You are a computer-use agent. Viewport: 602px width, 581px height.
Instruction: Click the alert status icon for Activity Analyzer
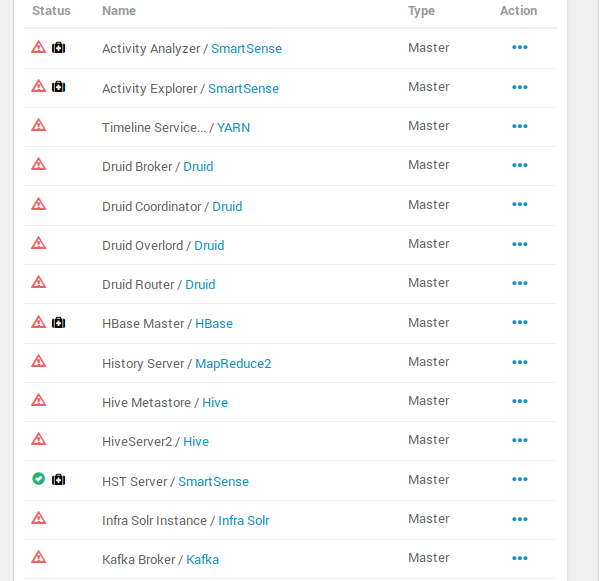[x=39, y=47]
